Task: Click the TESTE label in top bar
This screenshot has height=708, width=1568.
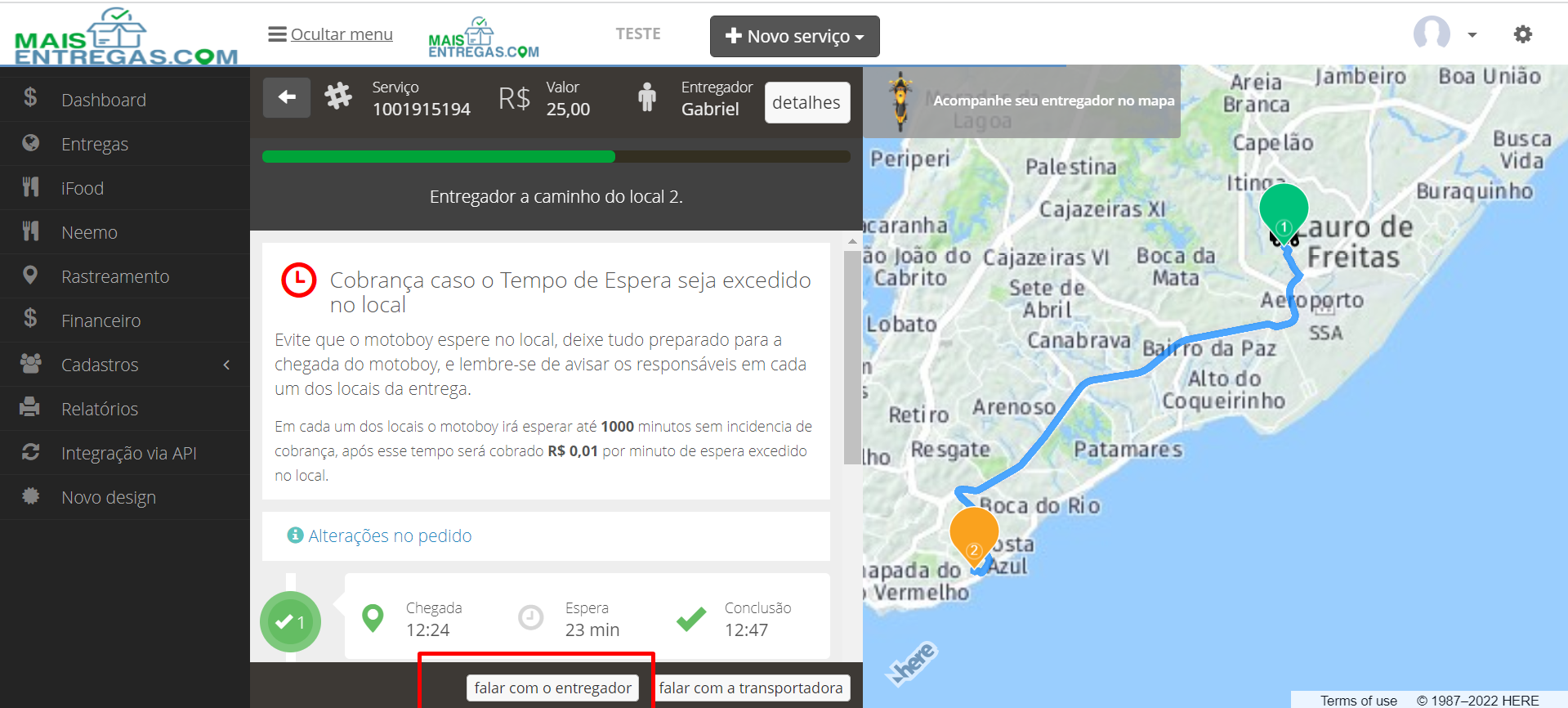Action: tap(638, 34)
